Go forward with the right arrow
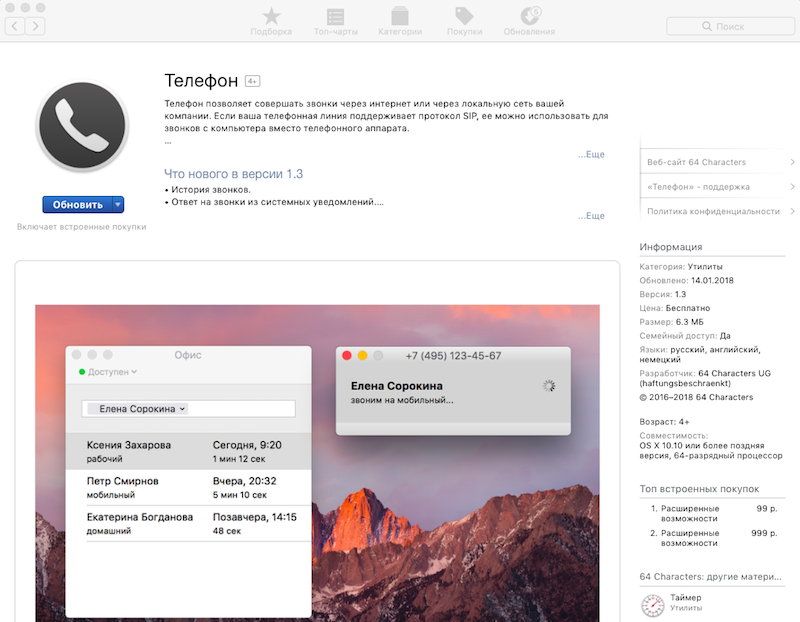Screen dimensions: 800x622 (36, 26)
